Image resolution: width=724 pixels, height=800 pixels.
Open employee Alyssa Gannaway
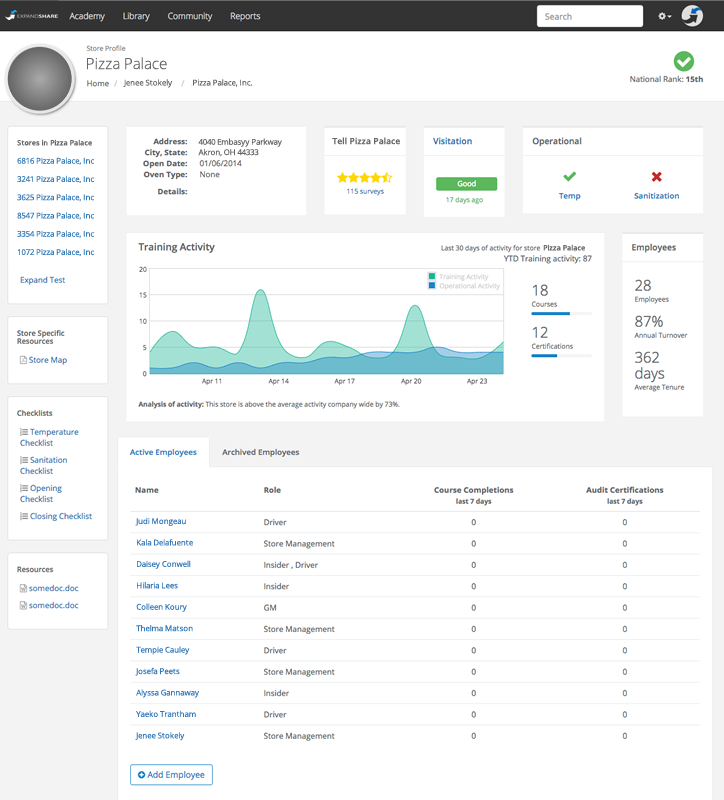167,693
